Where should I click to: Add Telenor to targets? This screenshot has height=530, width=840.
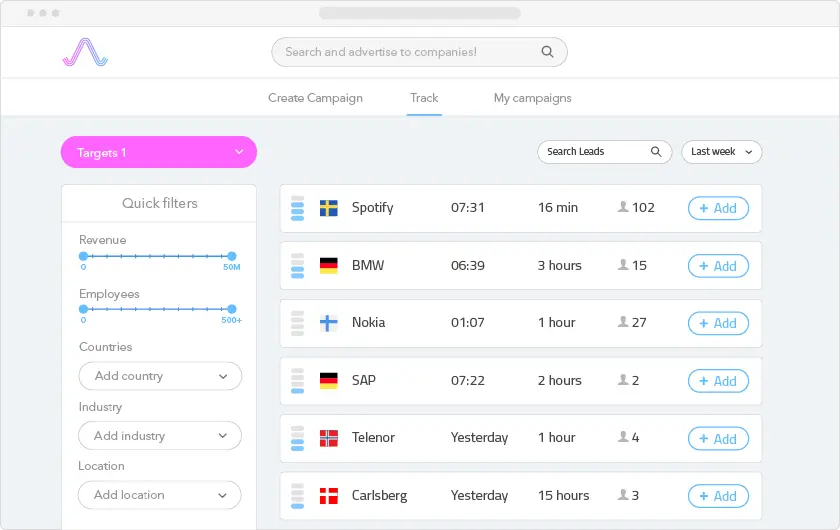[x=718, y=439]
